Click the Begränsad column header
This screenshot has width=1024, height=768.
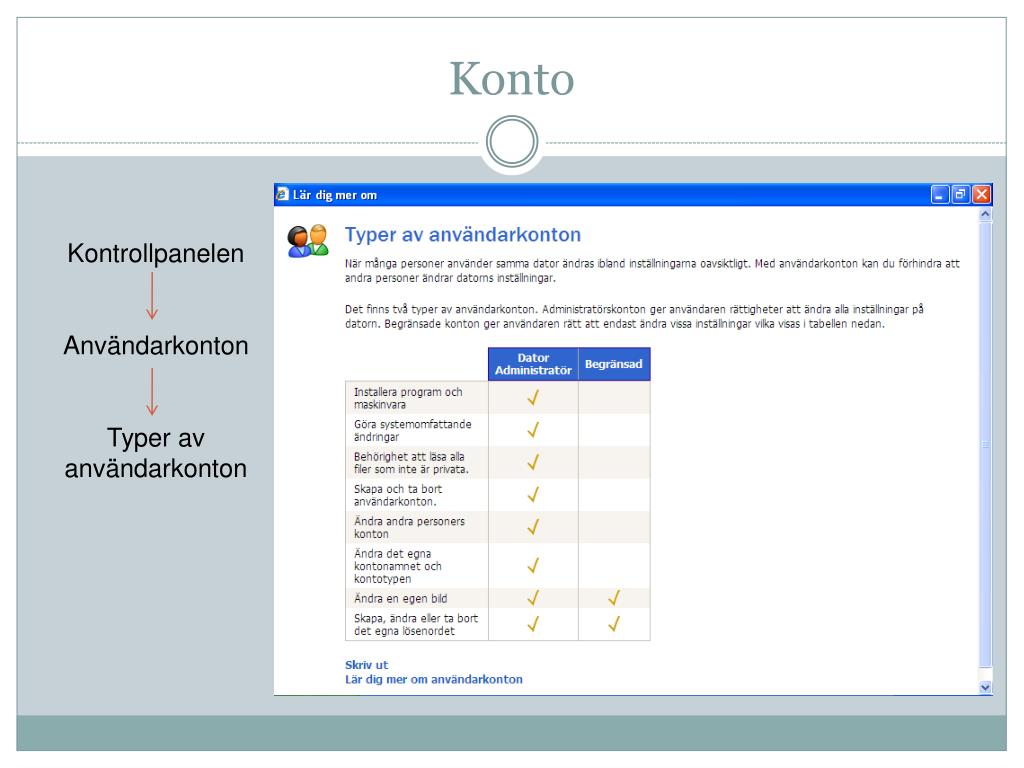[x=614, y=364]
